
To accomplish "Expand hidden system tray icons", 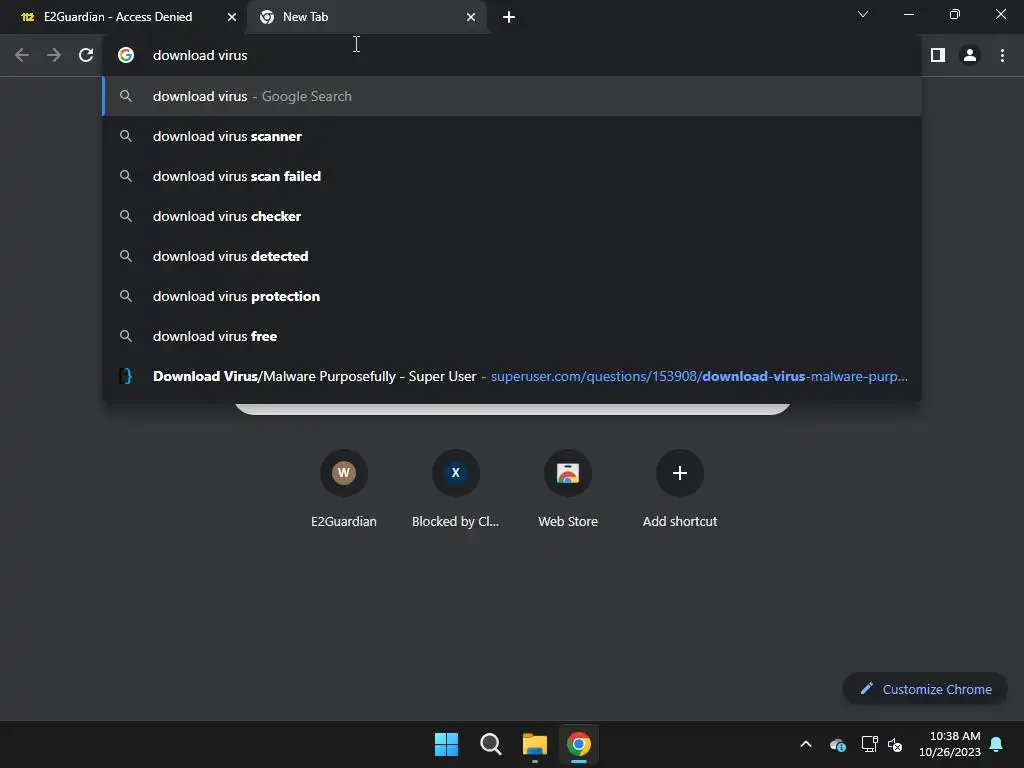I will coord(806,744).
